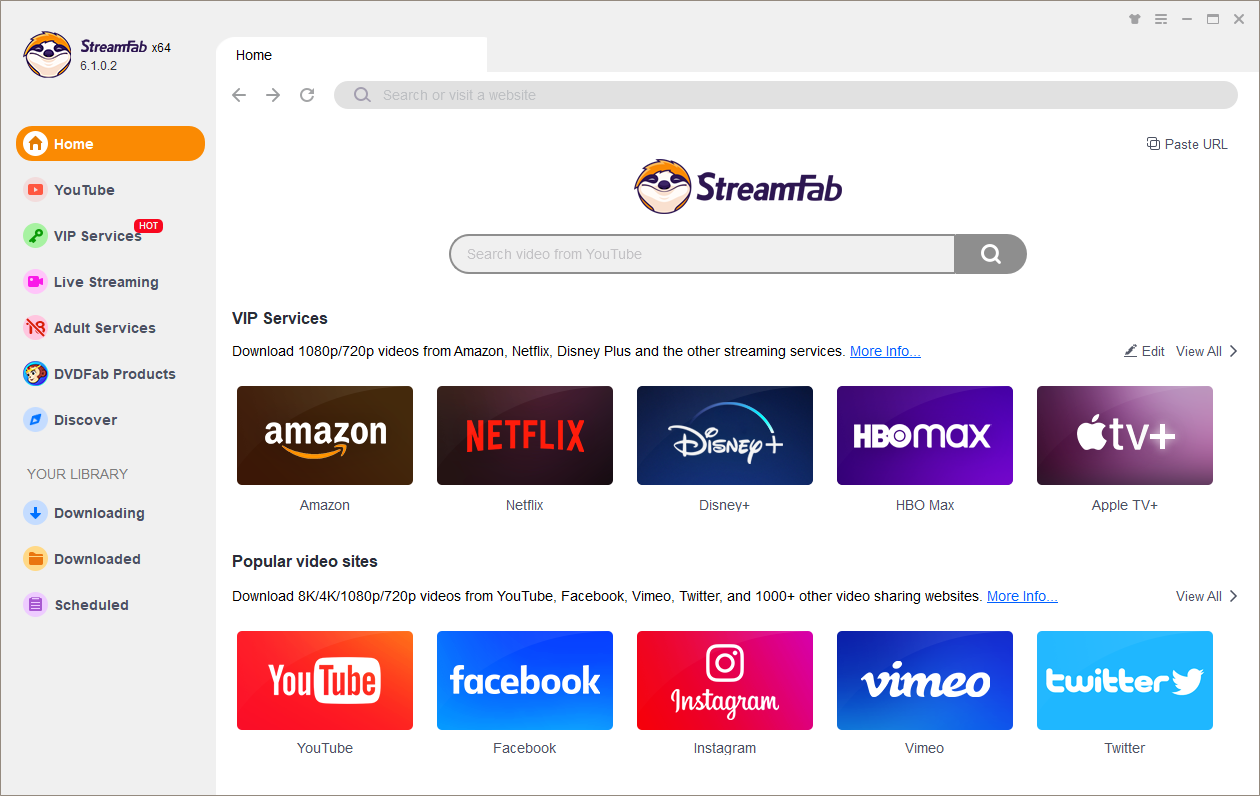Go back with the back arrow

click(239, 95)
